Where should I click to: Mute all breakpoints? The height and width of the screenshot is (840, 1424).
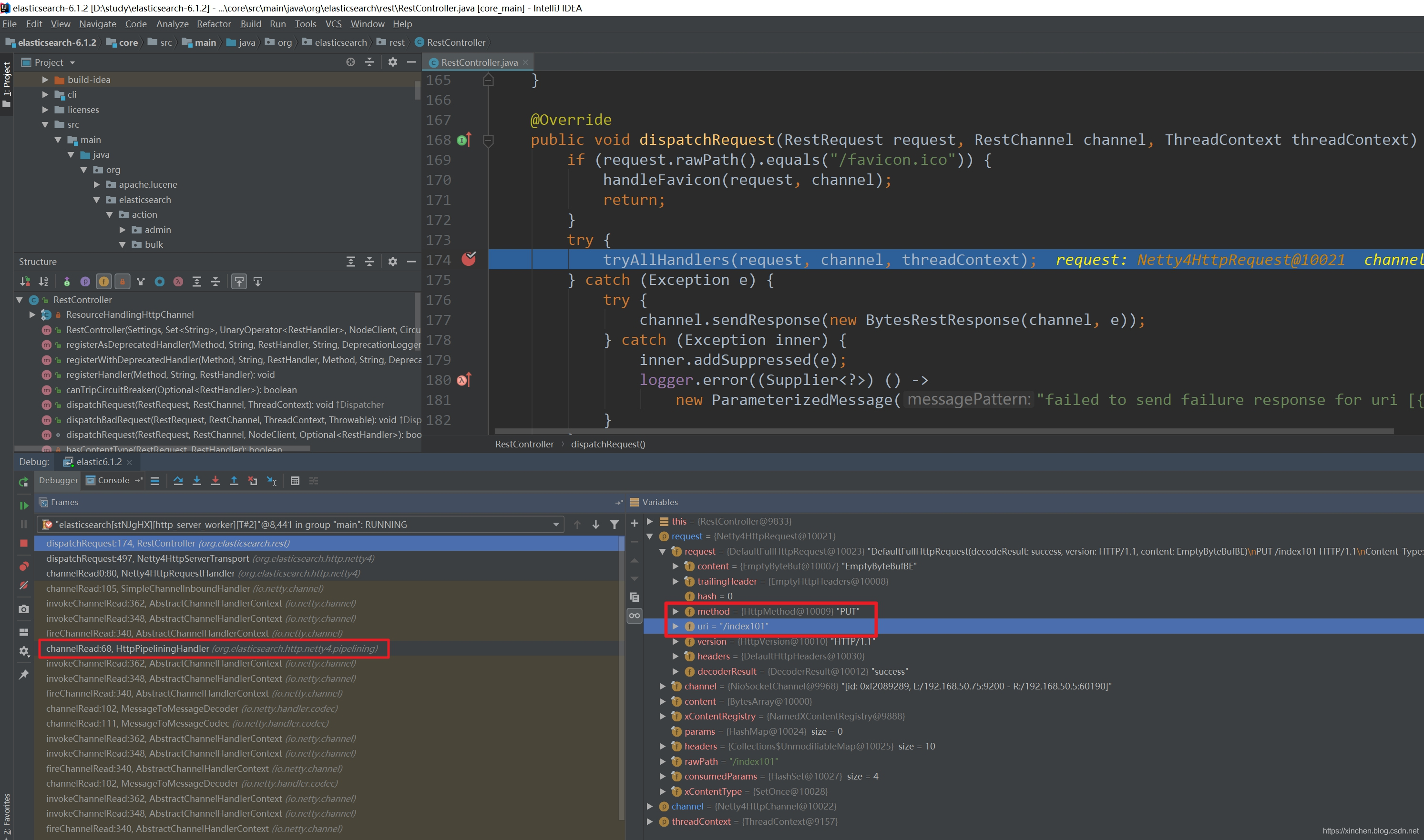[x=24, y=585]
